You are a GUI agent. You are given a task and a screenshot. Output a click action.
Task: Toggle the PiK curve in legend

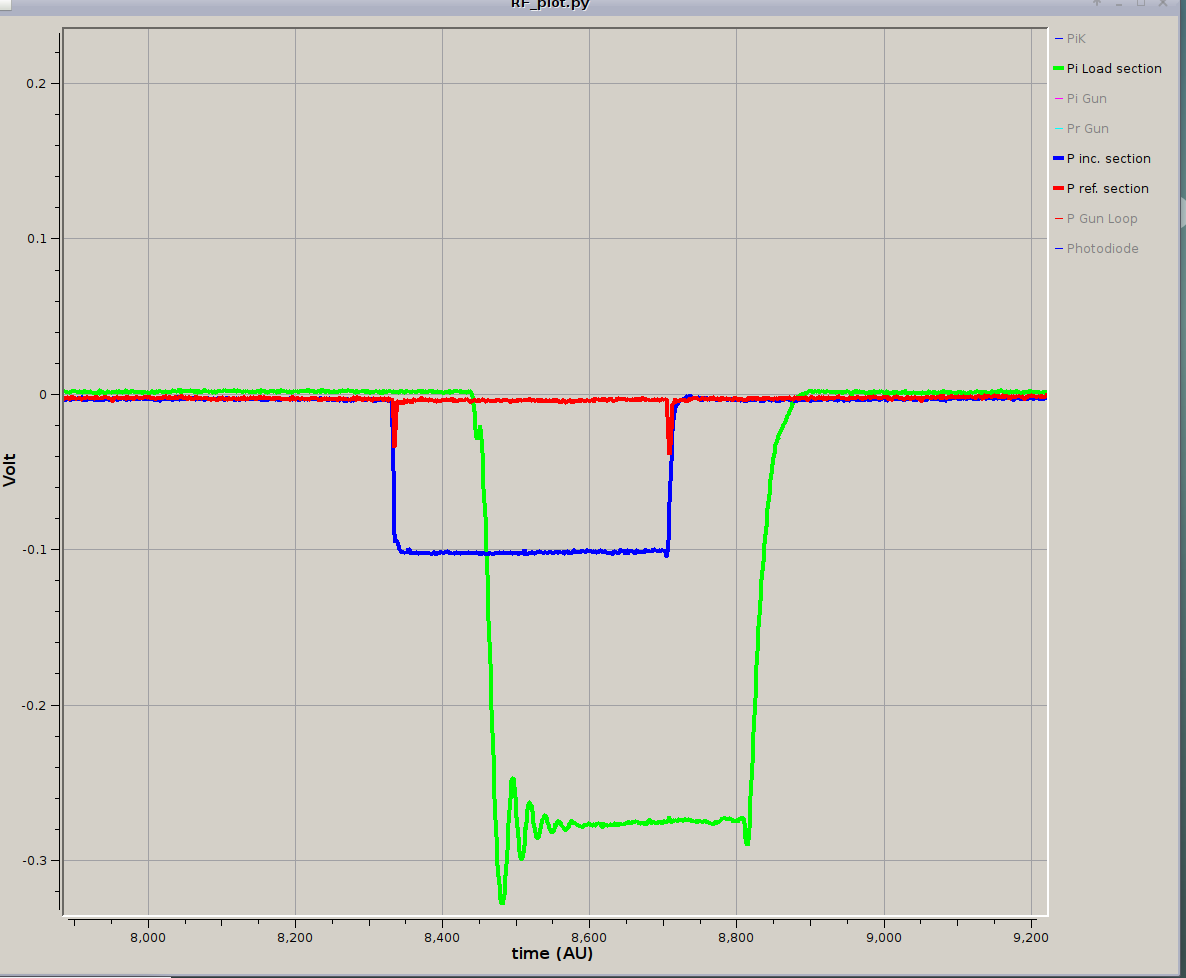pos(1075,39)
